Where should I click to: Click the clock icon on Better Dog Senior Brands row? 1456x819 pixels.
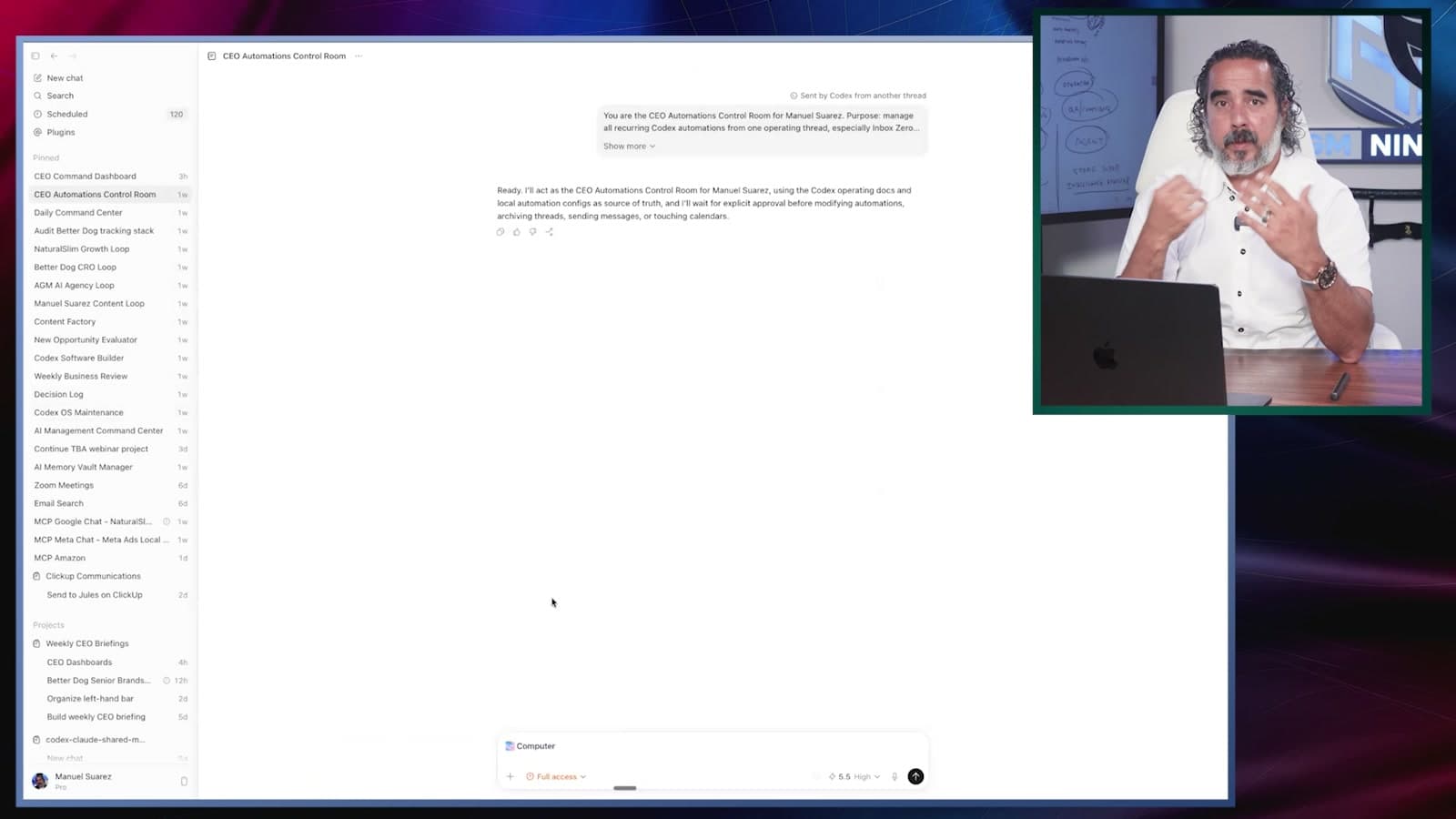pyautogui.click(x=167, y=681)
